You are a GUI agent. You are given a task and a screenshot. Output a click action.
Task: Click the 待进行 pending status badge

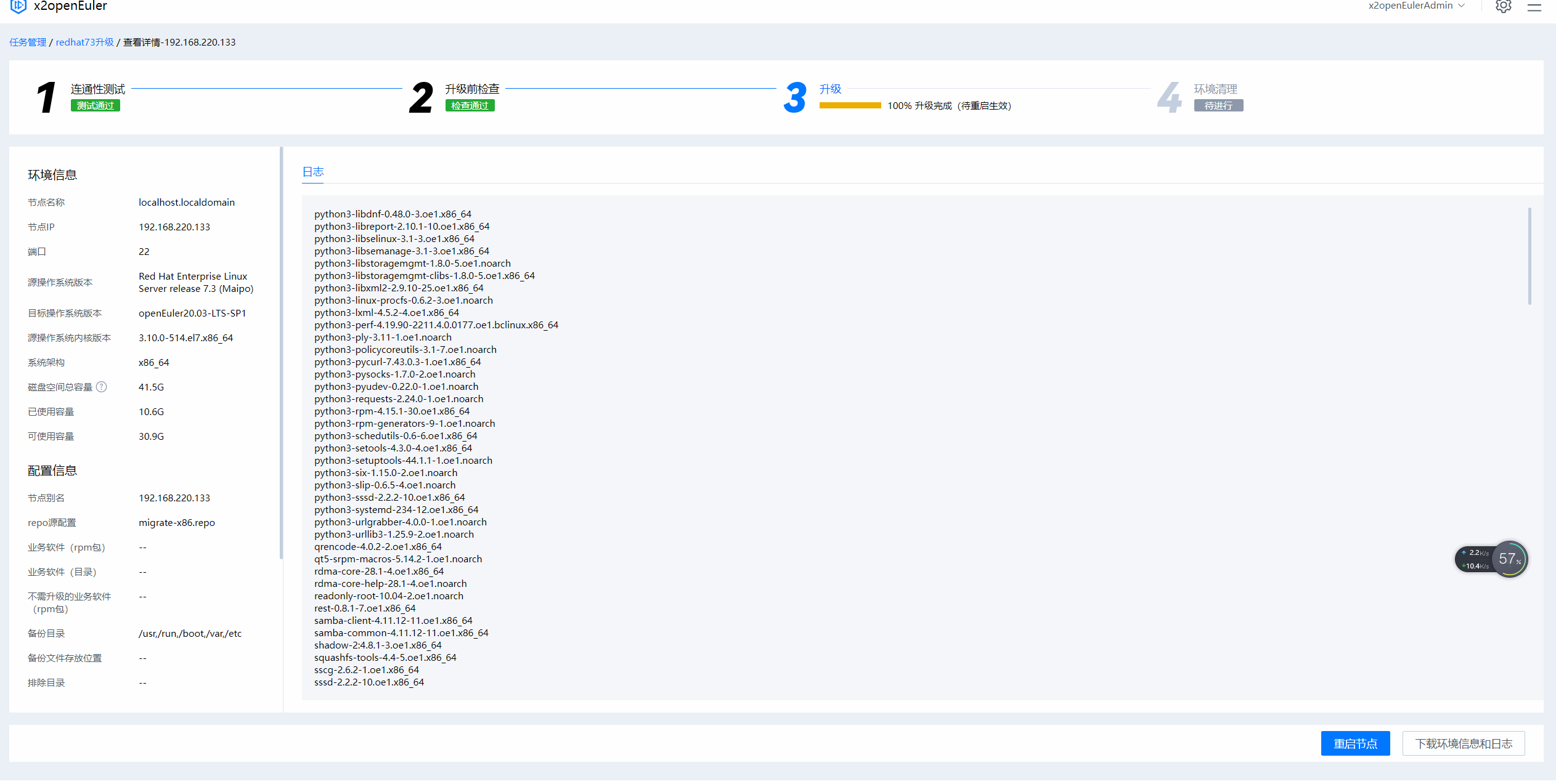coord(1218,105)
